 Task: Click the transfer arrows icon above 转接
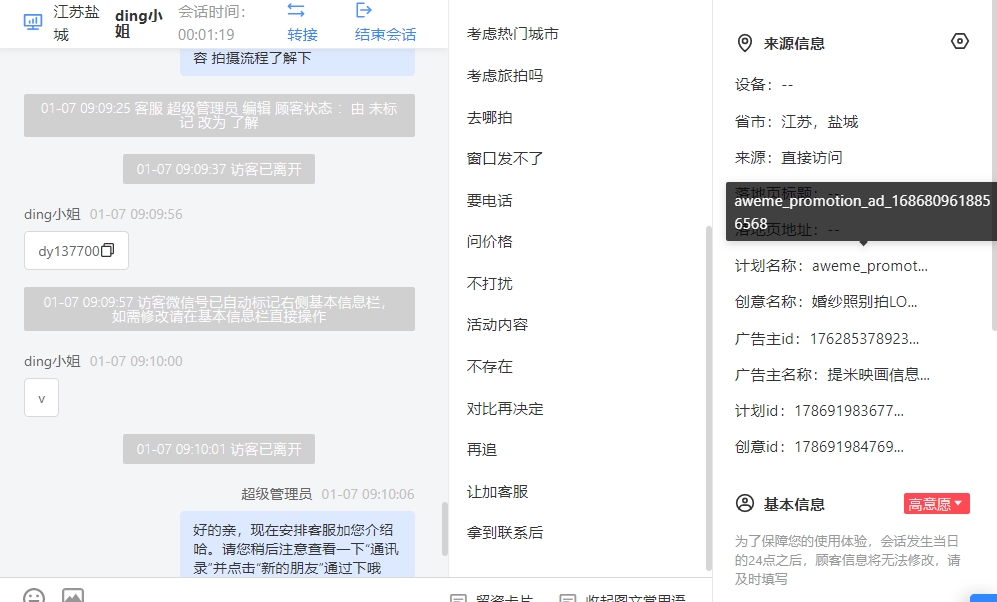(296, 10)
